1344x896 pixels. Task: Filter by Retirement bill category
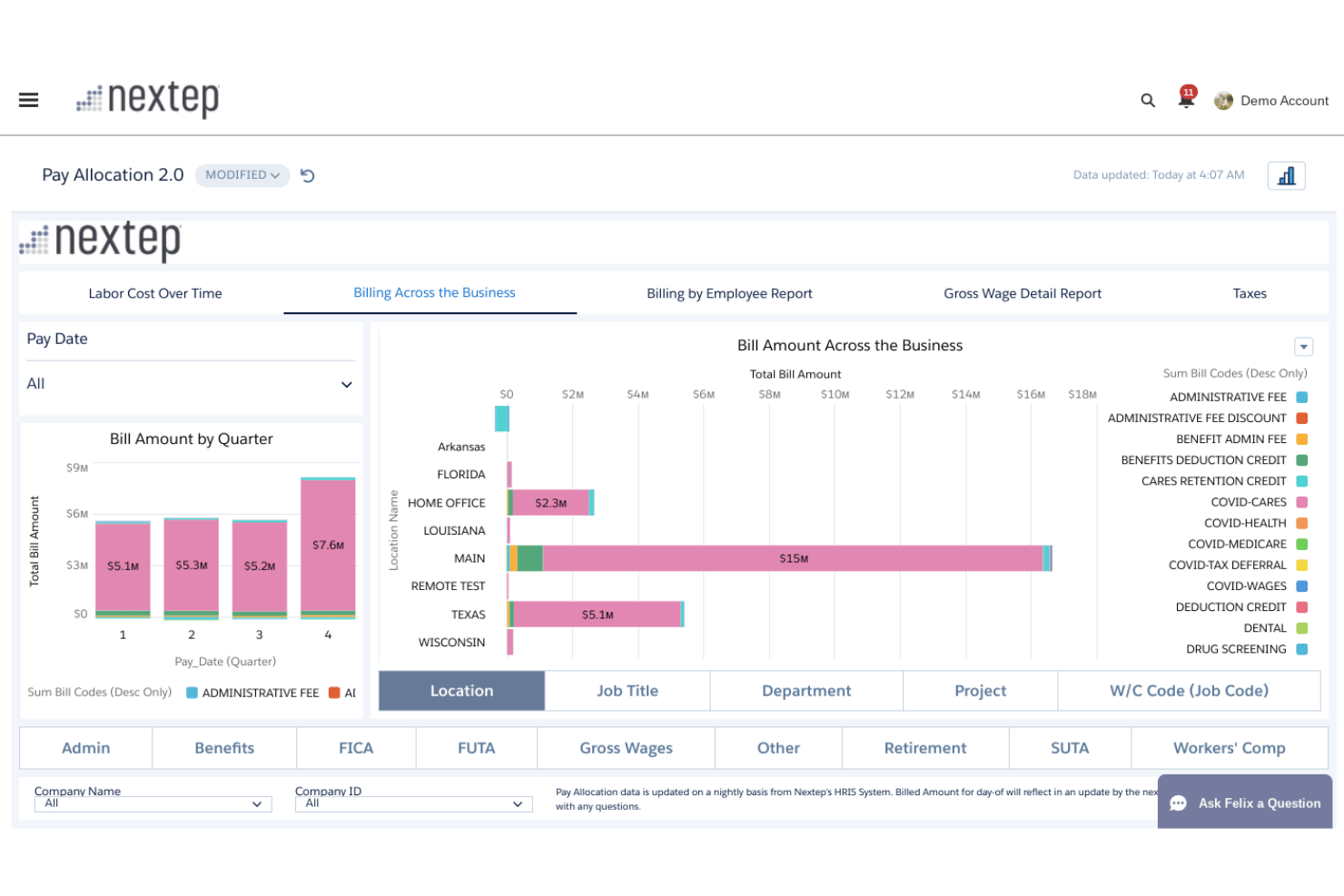[925, 748]
